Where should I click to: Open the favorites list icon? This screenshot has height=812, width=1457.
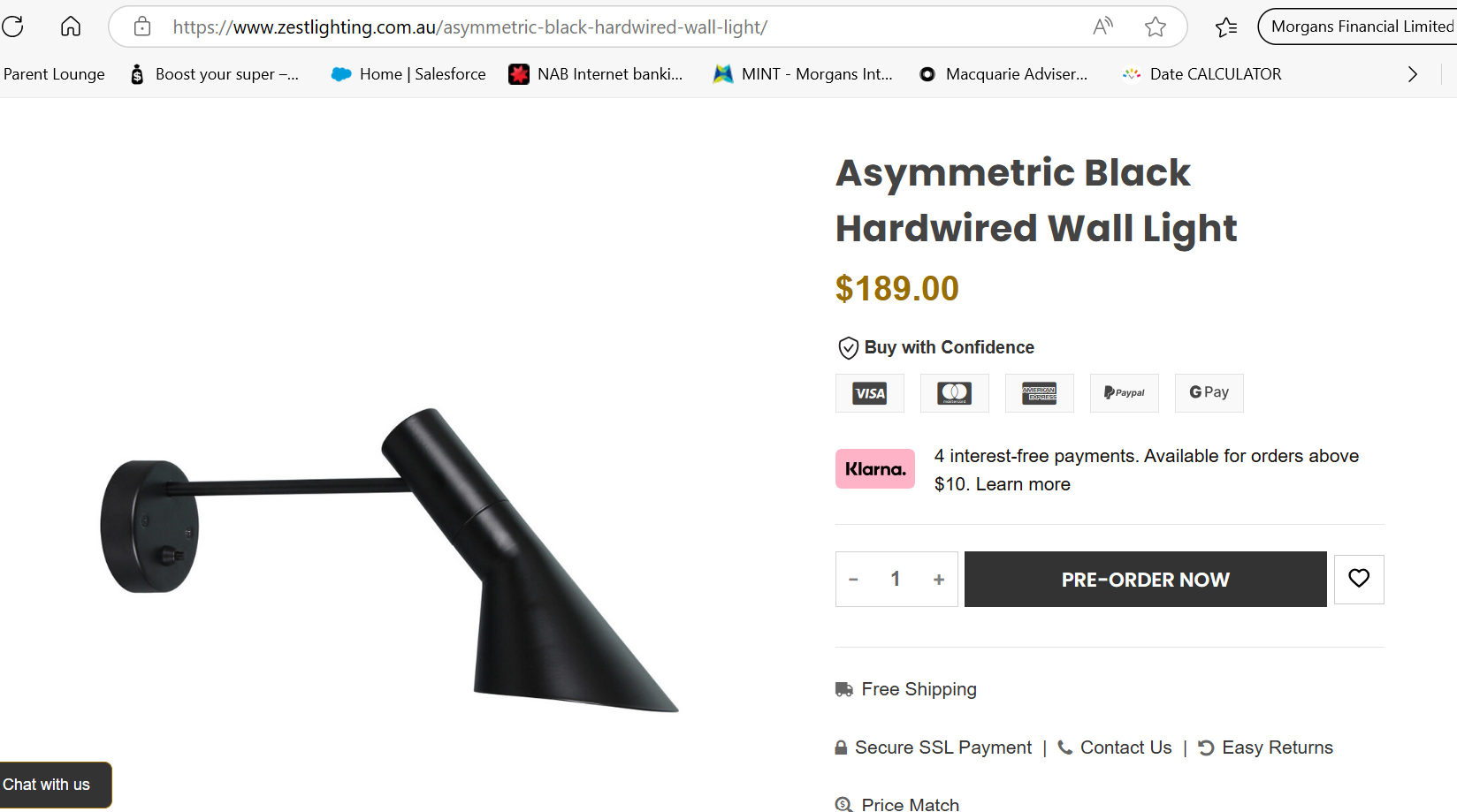pyautogui.click(x=1226, y=27)
